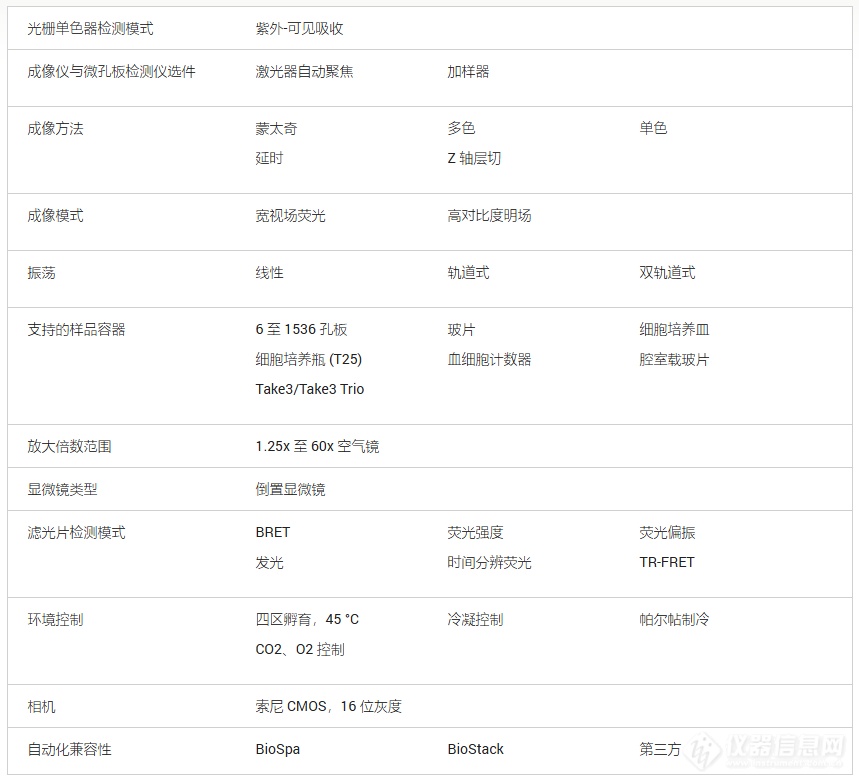Click the TR-FRET filter detection mode
This screenshot has height=784, width=859.
[x=667, y=562]
